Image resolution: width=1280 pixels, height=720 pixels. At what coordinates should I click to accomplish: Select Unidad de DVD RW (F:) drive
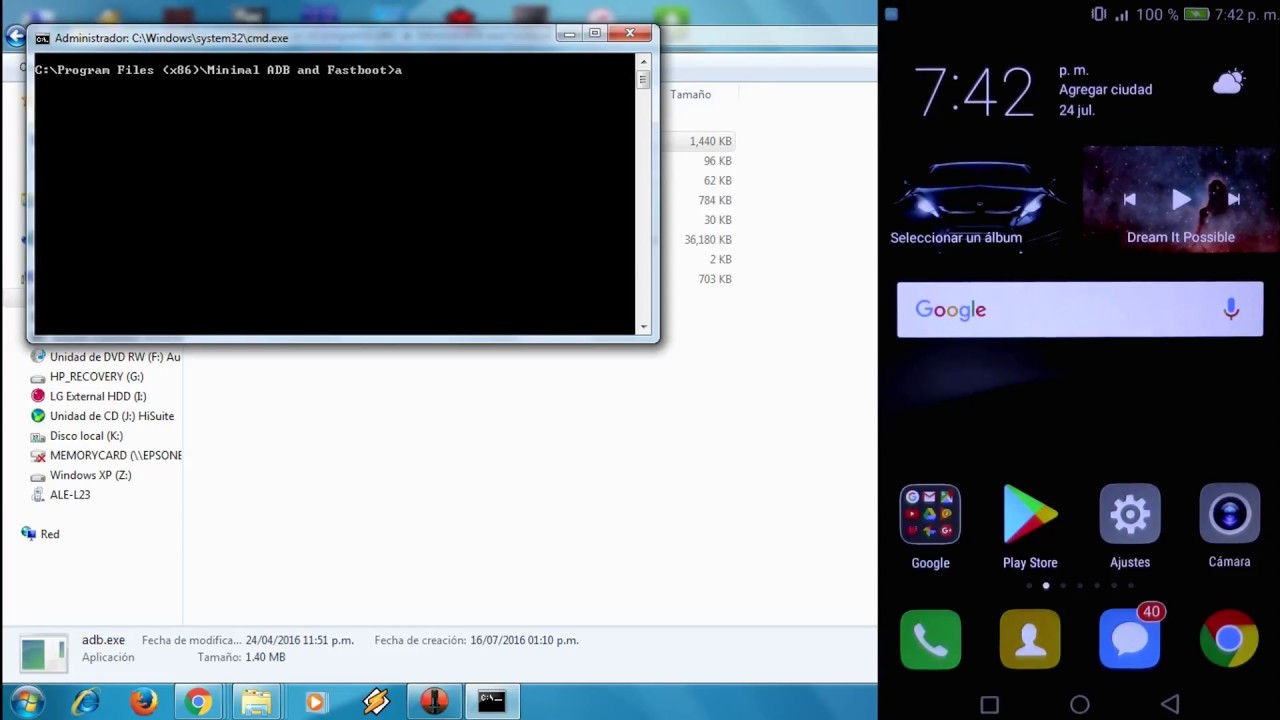(105, 357)
